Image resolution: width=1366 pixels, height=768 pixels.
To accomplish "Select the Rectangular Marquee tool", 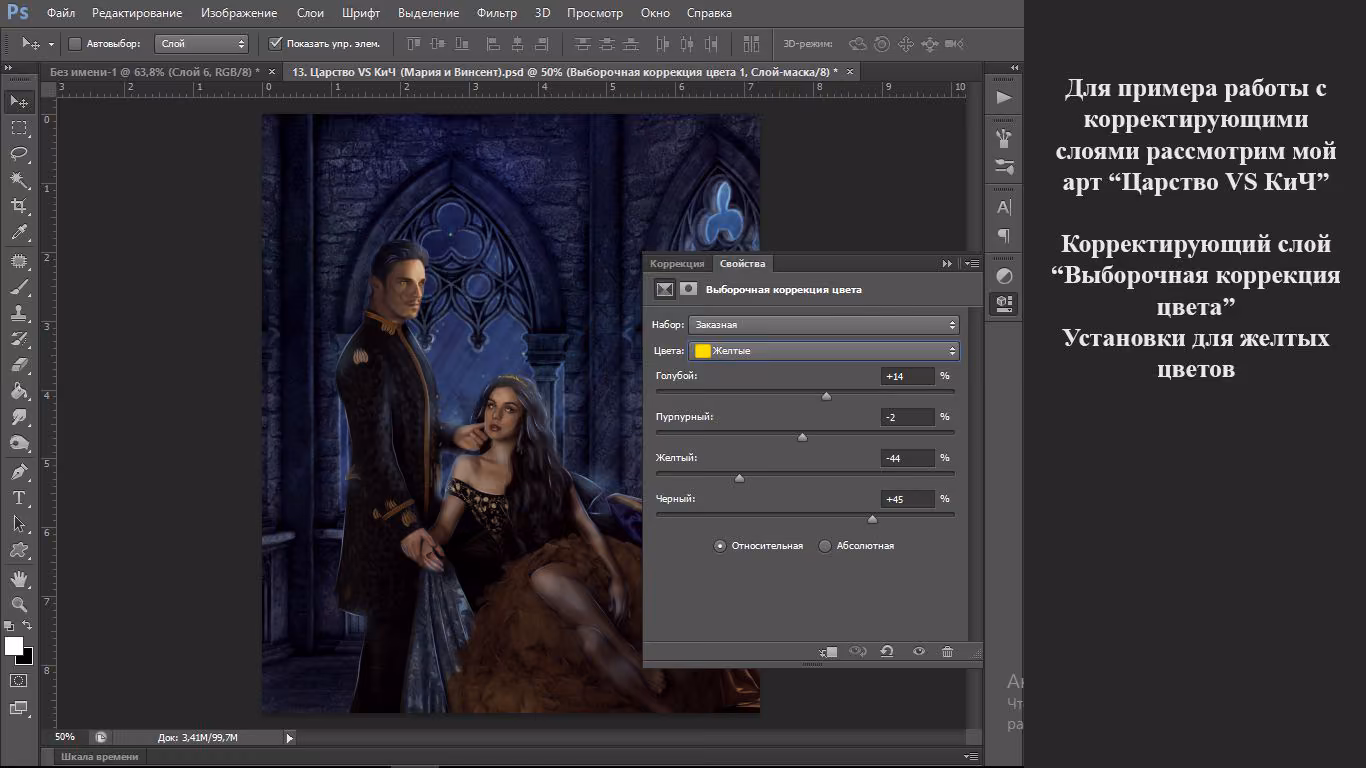I will click(18, 128).
